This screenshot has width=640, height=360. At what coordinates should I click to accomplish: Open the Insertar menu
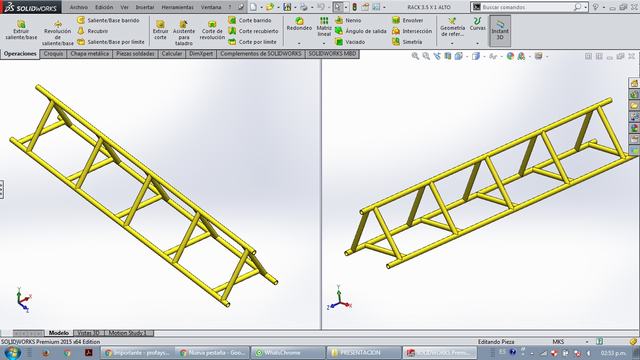click(x=145, y=7)
